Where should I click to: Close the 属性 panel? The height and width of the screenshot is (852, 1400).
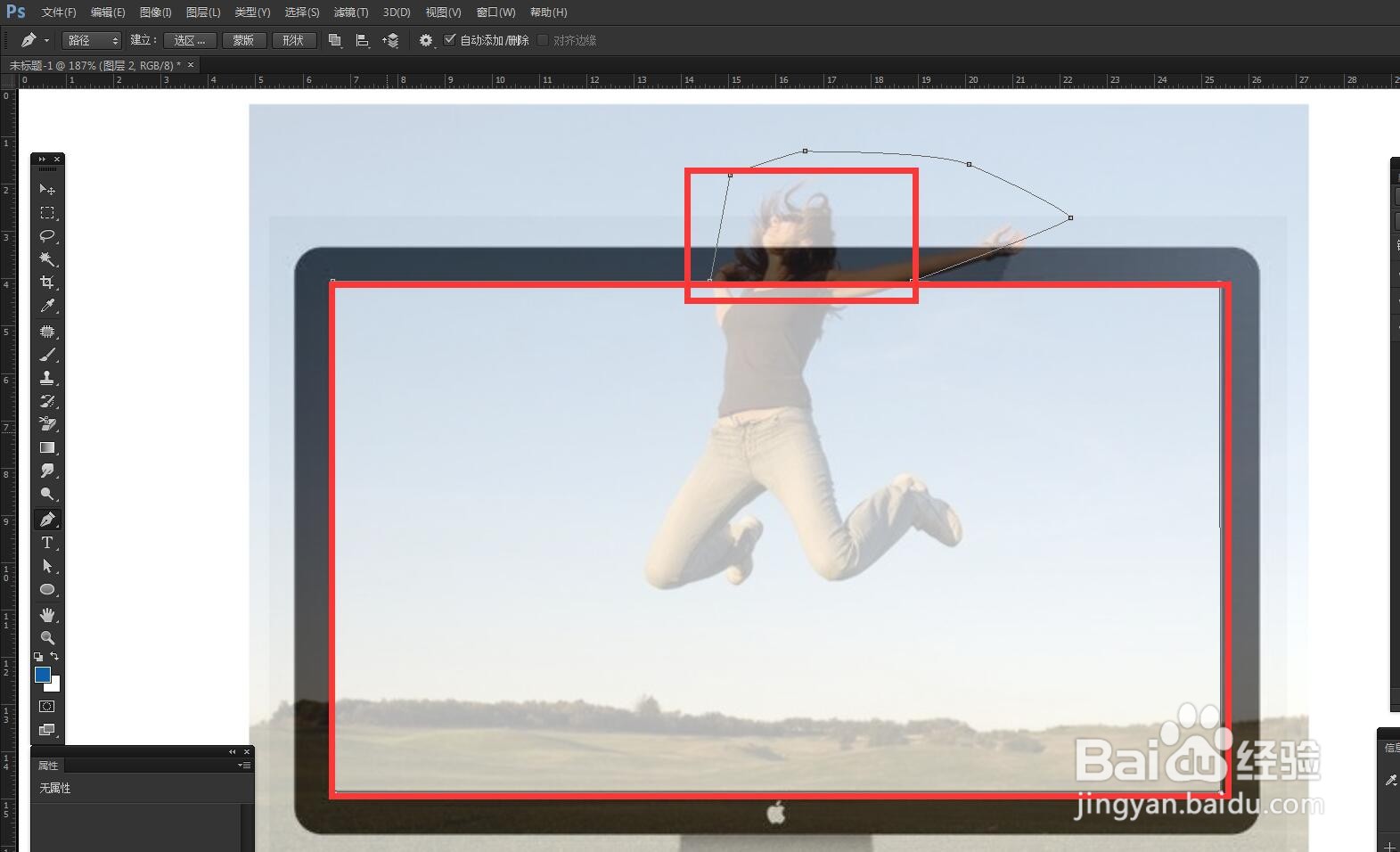pyautogui.click(x=247, y=751)
